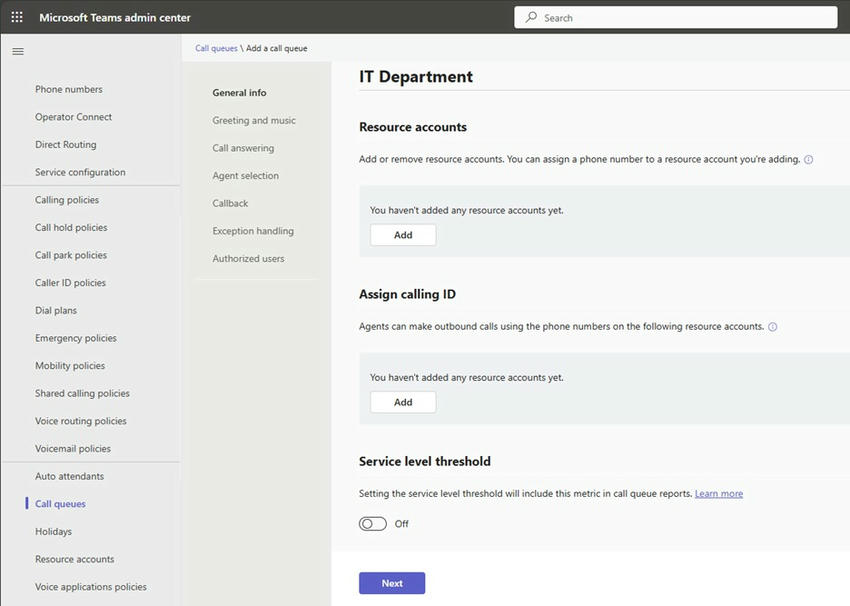Screen dimensions: 850x606
Task: Go to the Call answering step
Action: click(x=243, y=148)
